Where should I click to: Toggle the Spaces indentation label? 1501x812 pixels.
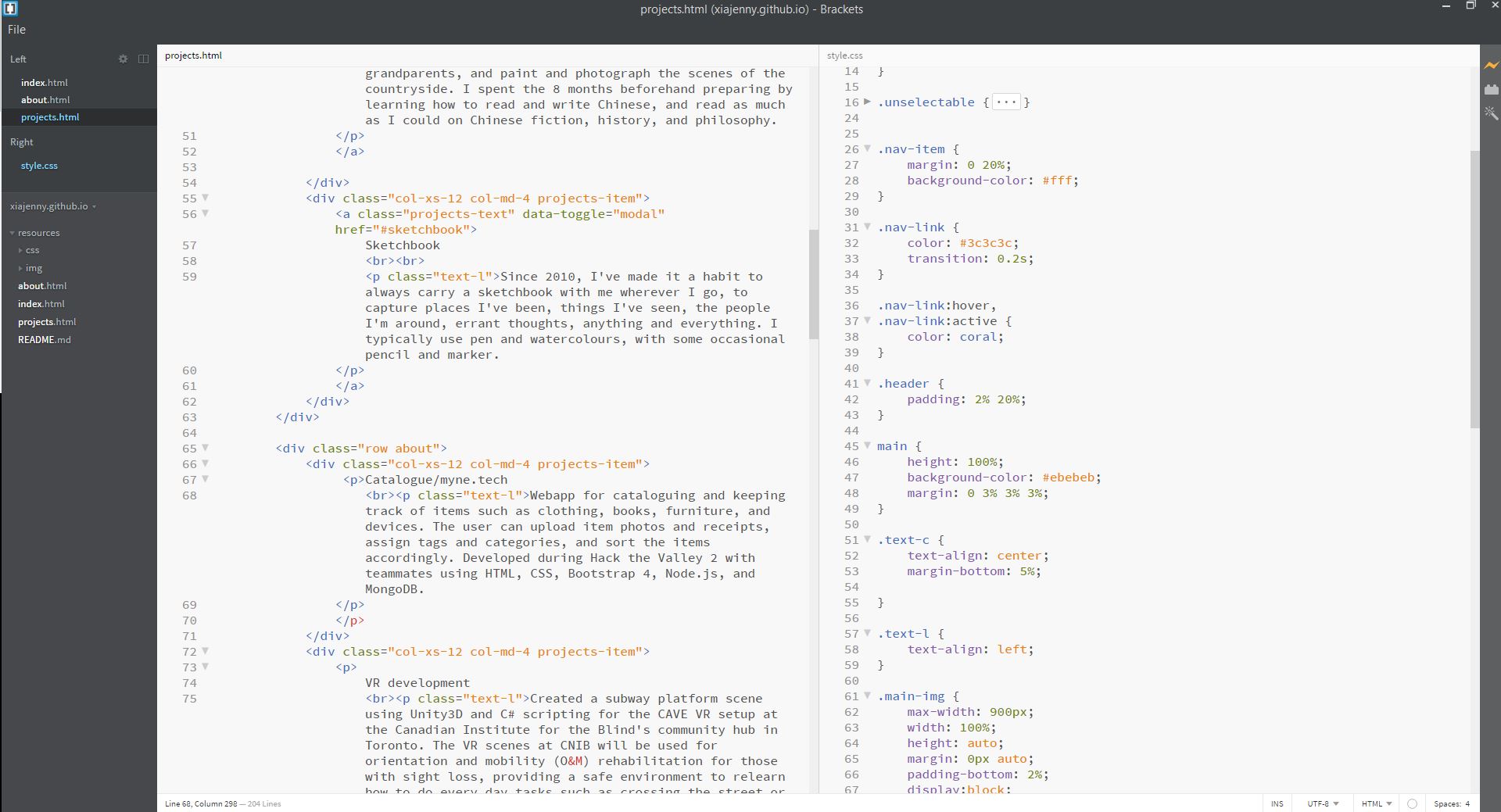(1447, 803)
